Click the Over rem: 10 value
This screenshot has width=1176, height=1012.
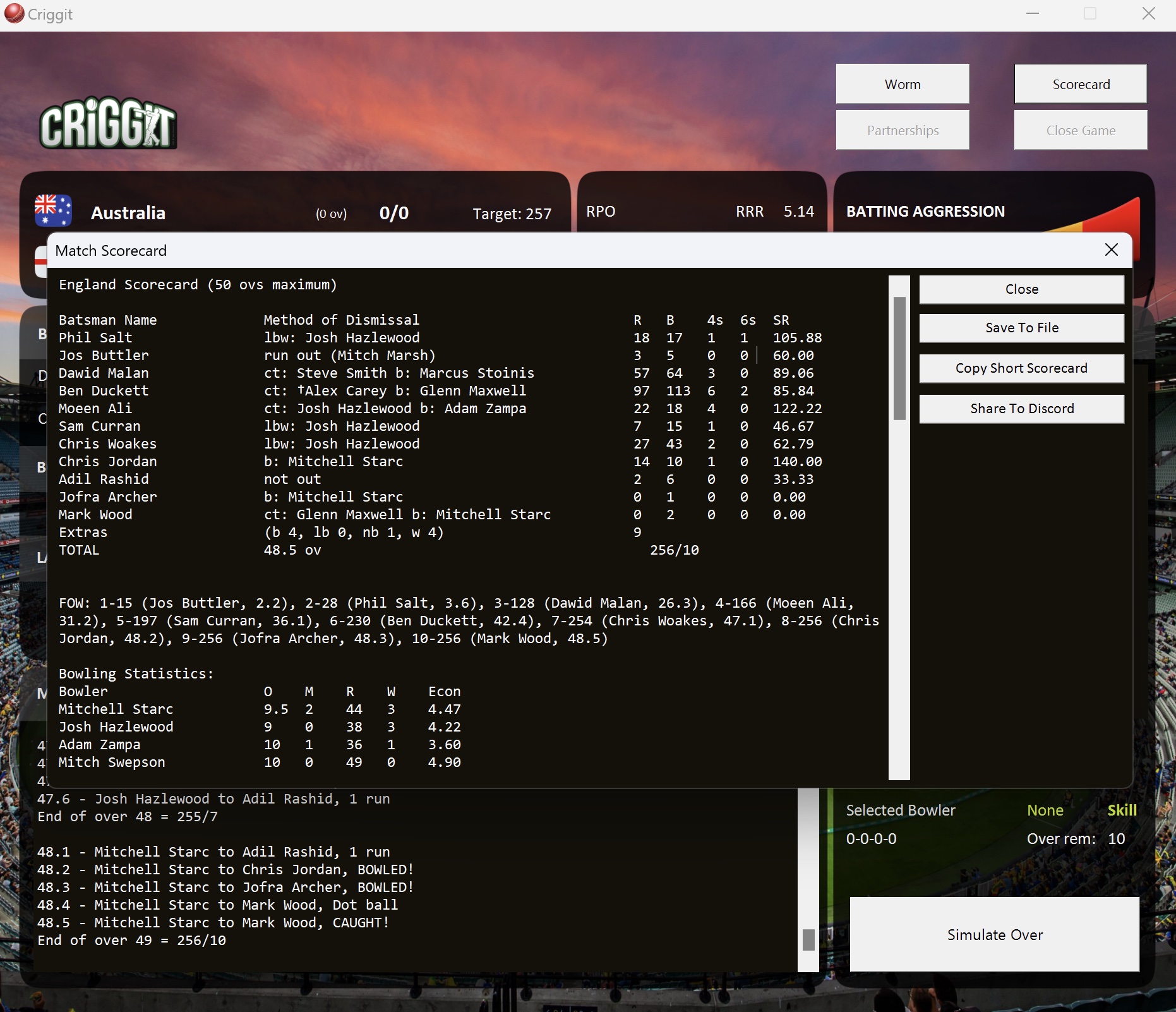[x=1116, y=839]
